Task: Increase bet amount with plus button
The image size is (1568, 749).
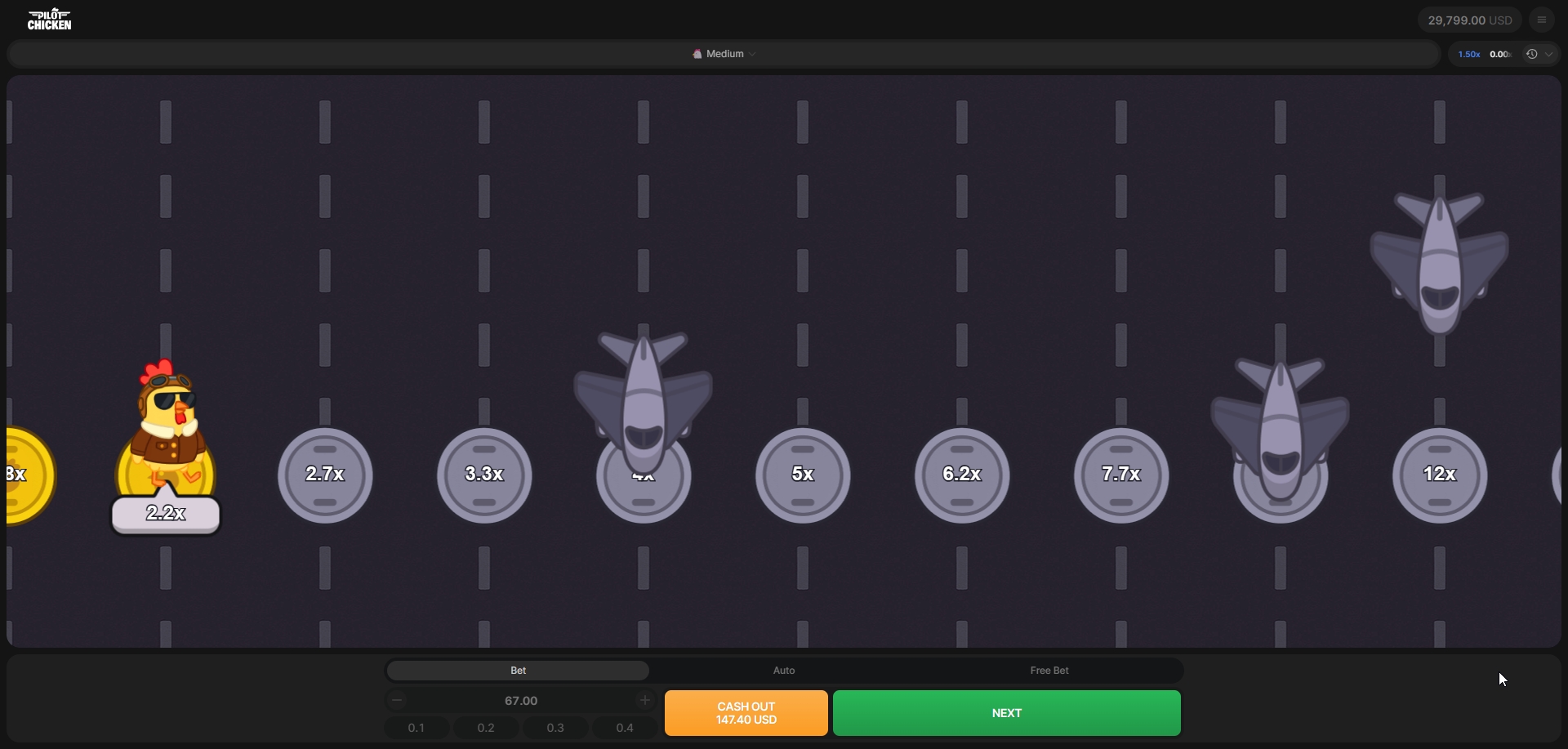Action: click(644, 700)
